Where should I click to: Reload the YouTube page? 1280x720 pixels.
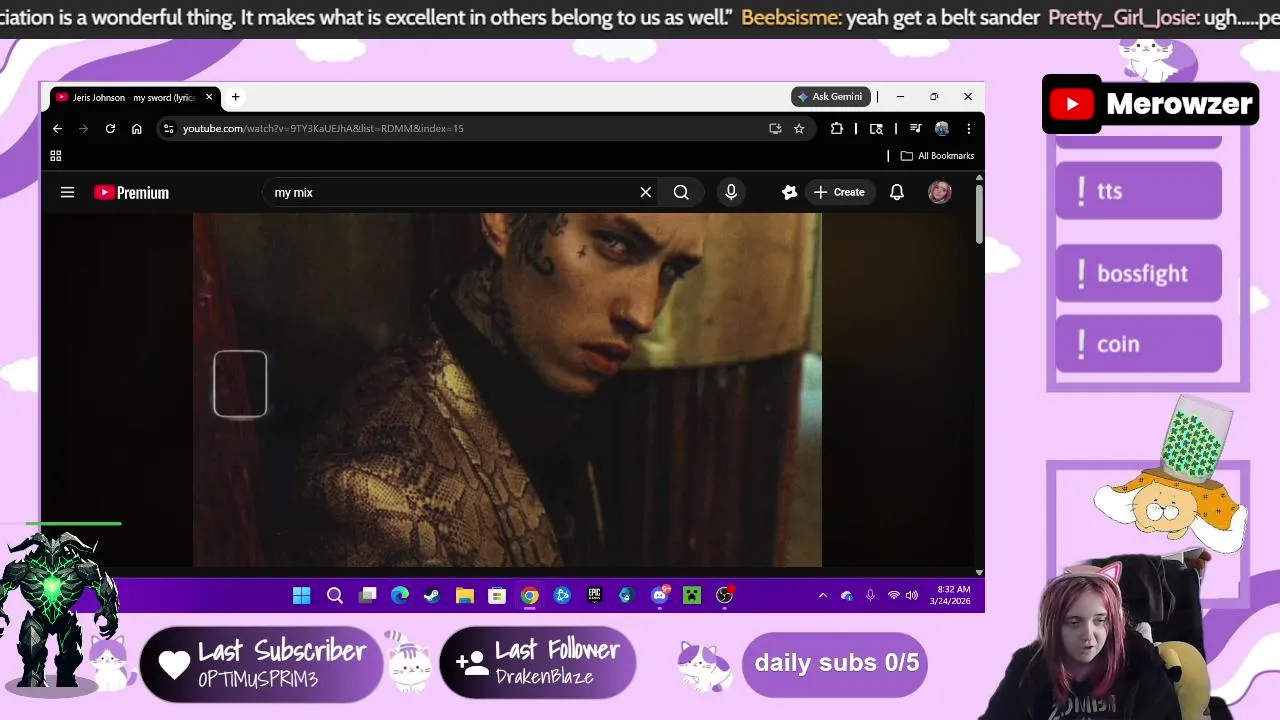[x=110, y=128]
